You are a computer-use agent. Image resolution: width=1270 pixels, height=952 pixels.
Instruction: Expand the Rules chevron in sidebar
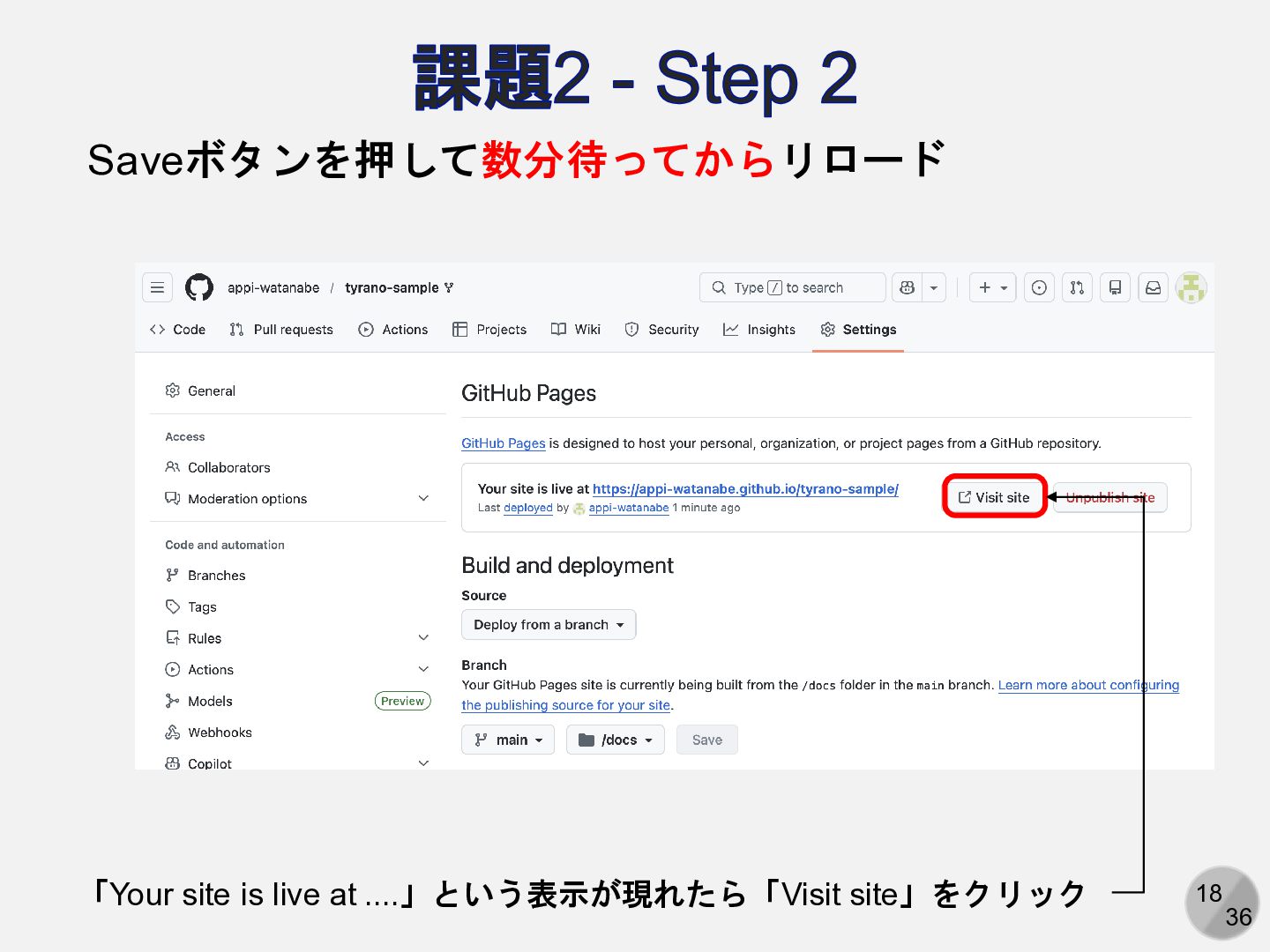click(x=423, y=638)
